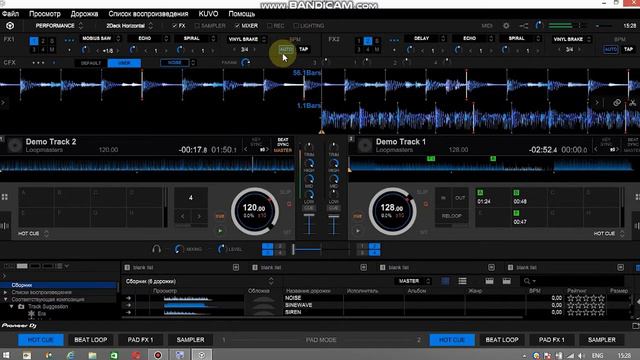Click the waveform link icon at right
This screenshot has width=640, height=360.
(x=617, y=102)
